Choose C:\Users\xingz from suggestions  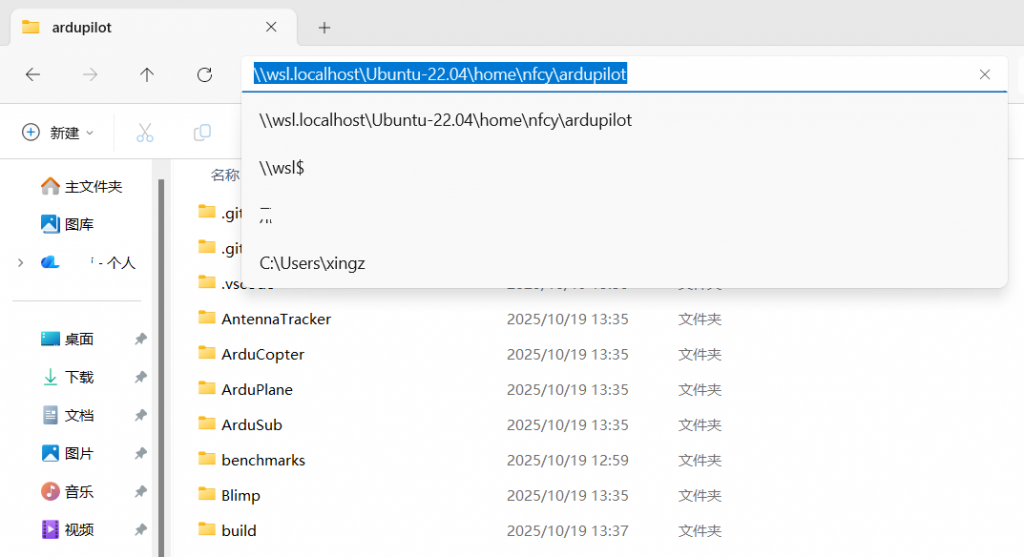point(313,263)
